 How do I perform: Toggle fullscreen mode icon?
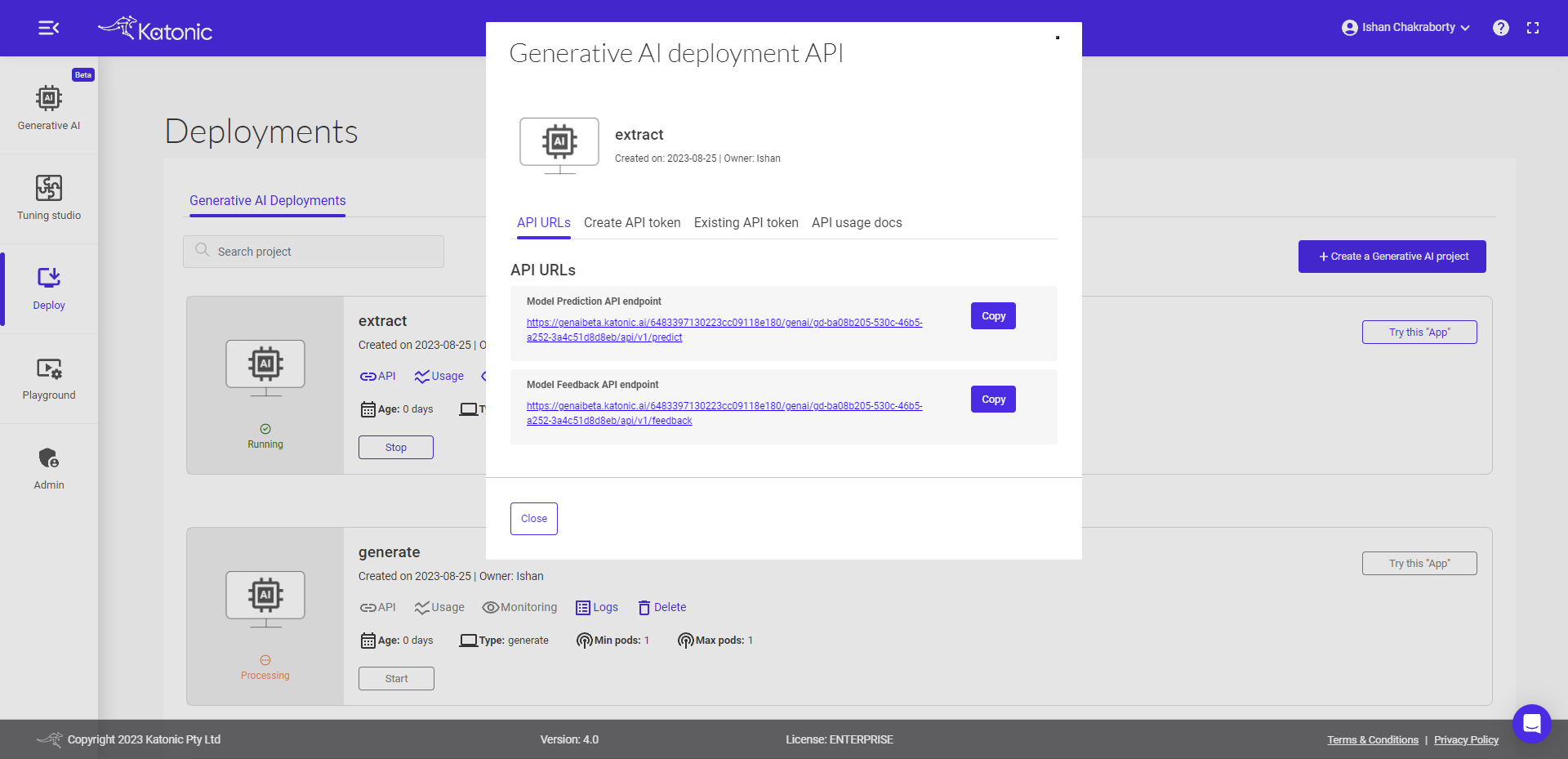click(x=1533, y=28)
